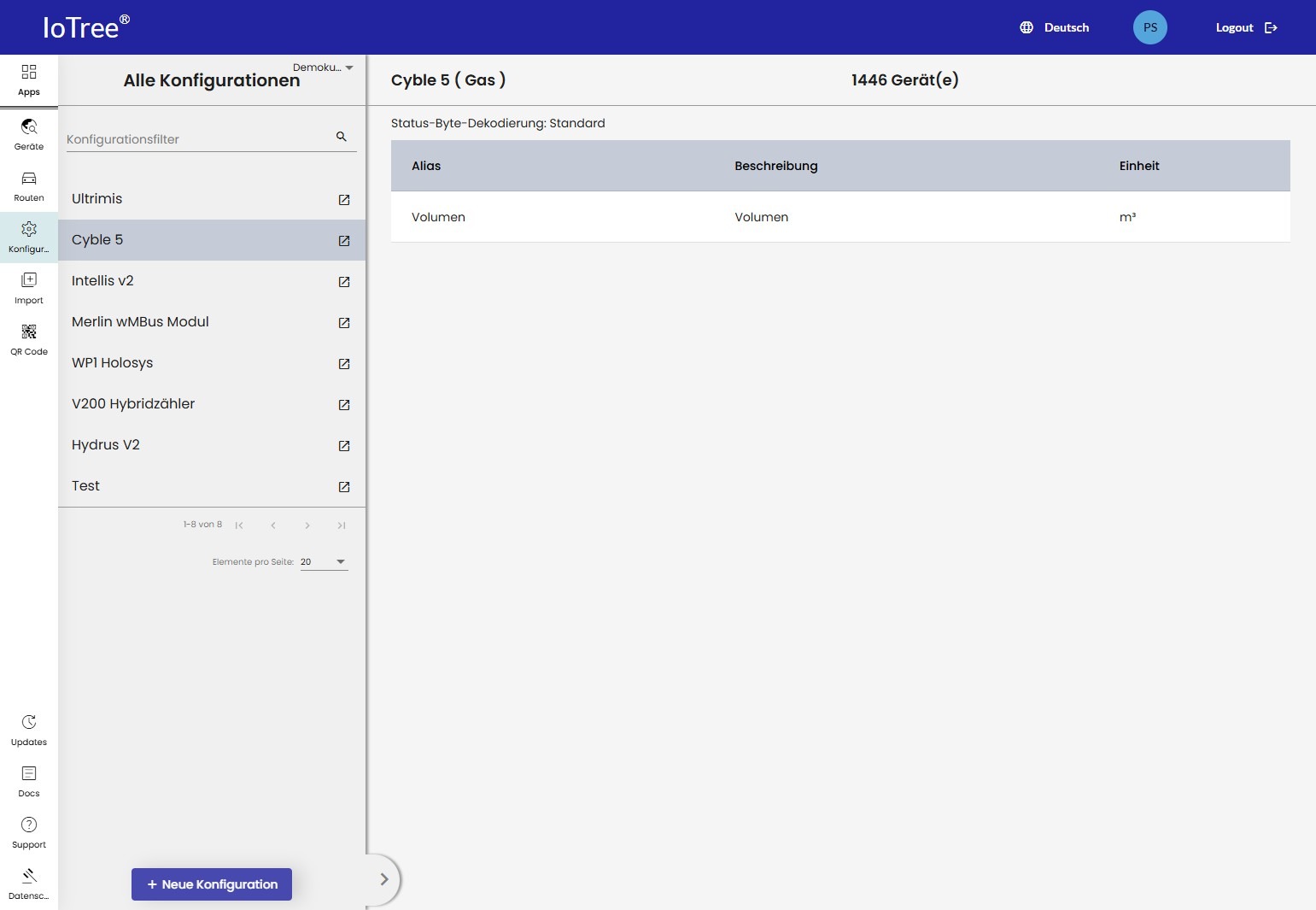Open Hydrus V2 edit icon
The height and width of the screenshot is (910, 1316).
(344, 446)
